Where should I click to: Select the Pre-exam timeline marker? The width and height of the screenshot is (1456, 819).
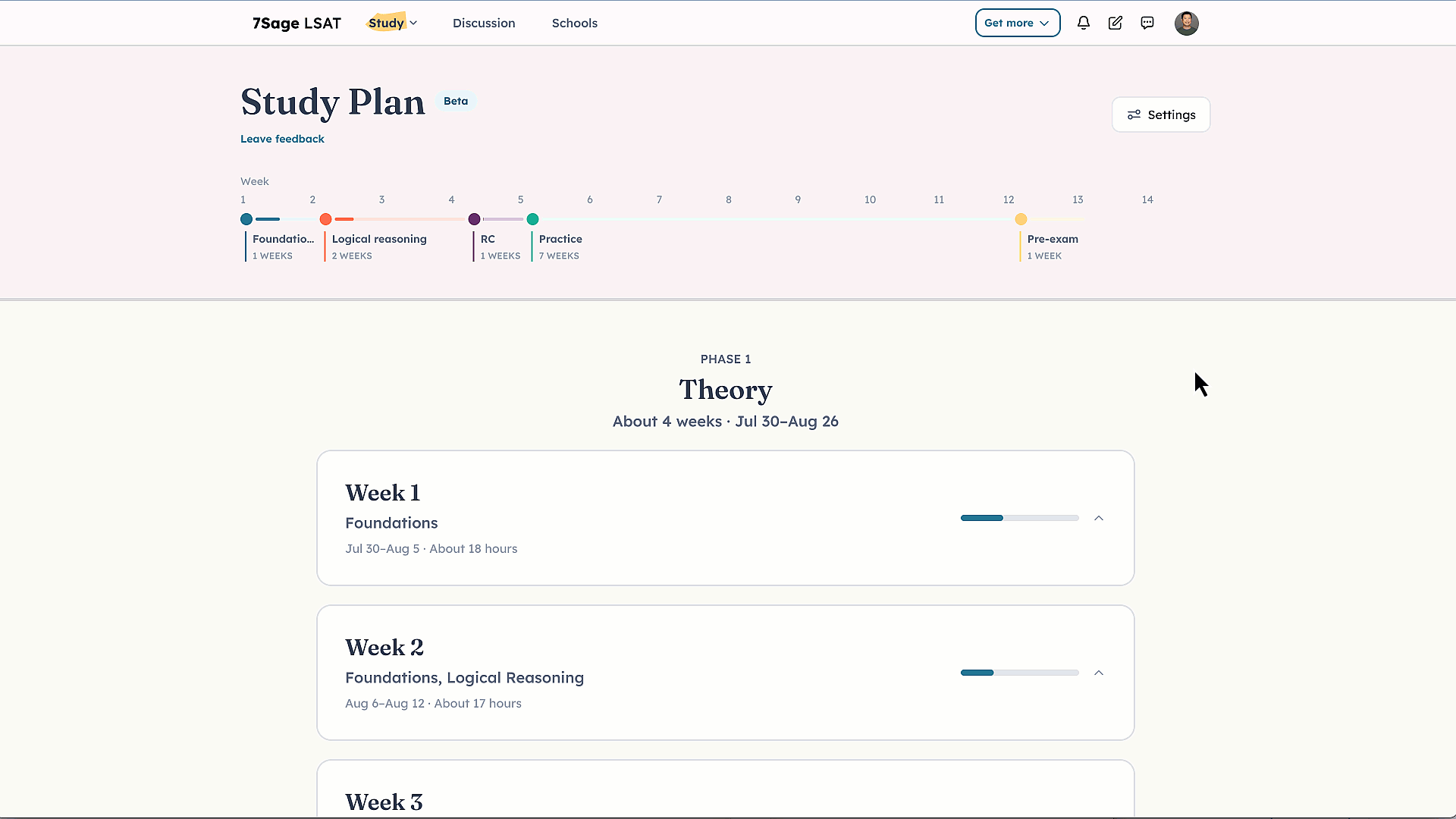[1021, 219]
